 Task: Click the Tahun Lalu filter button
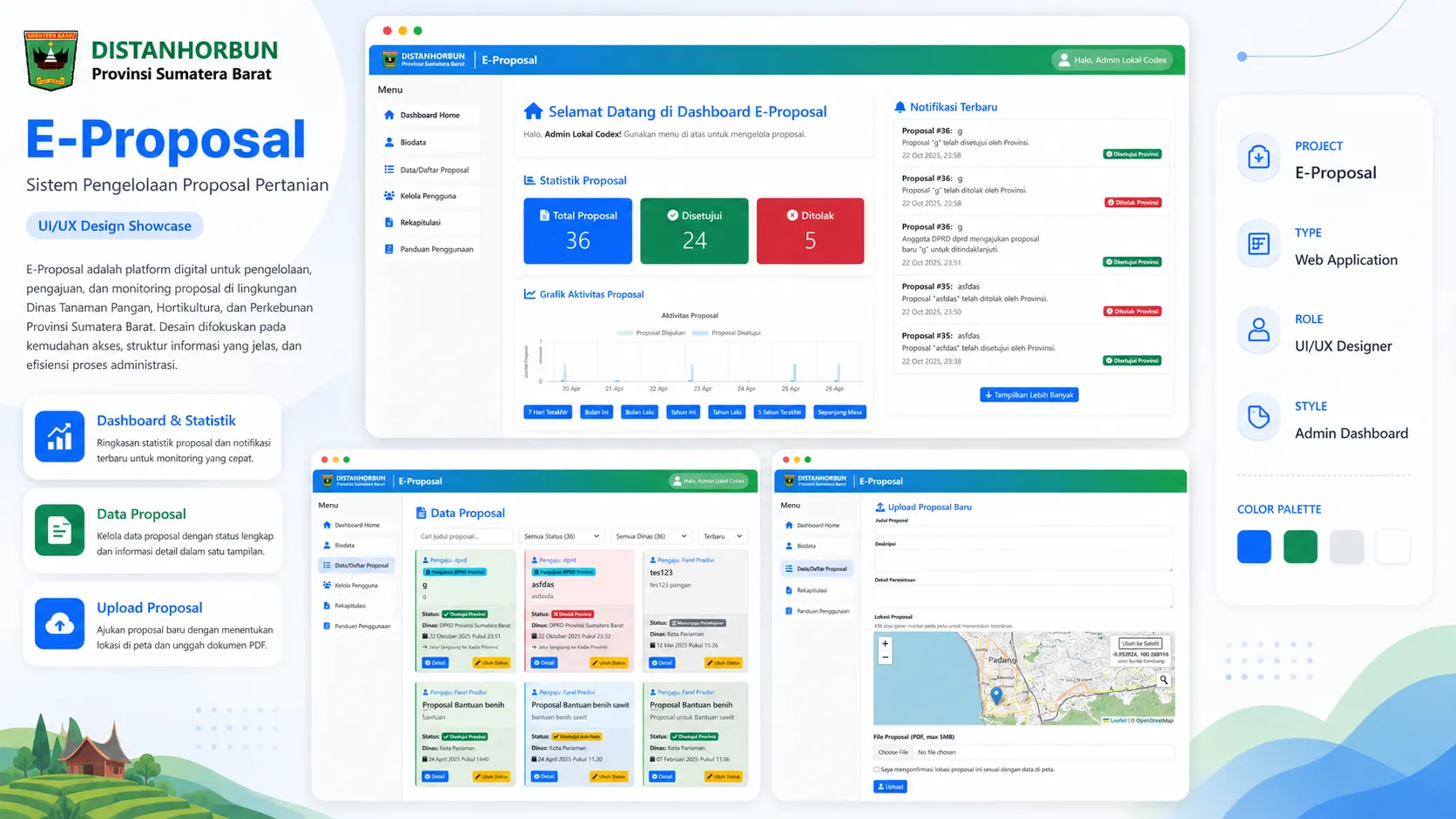[x=727, y=413]
